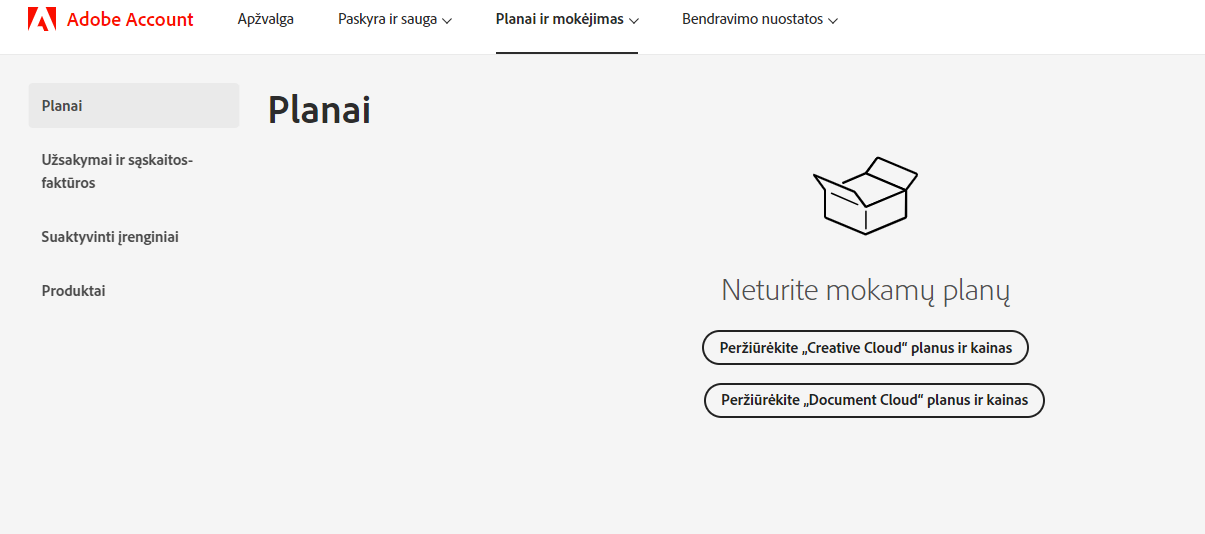Viewport: 1205px width, 534px height.
Task: Expand the chevron beside Paskyra ir sauga
Action: click(447, 20)
